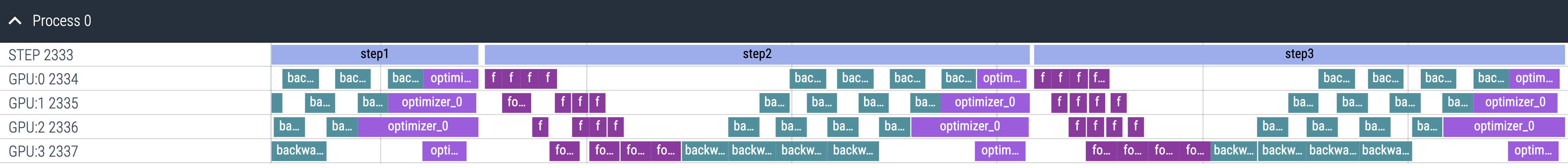The image size is (1568, 168).
Task: Select the STEP 2333 row label
Action: click(41, 55)
